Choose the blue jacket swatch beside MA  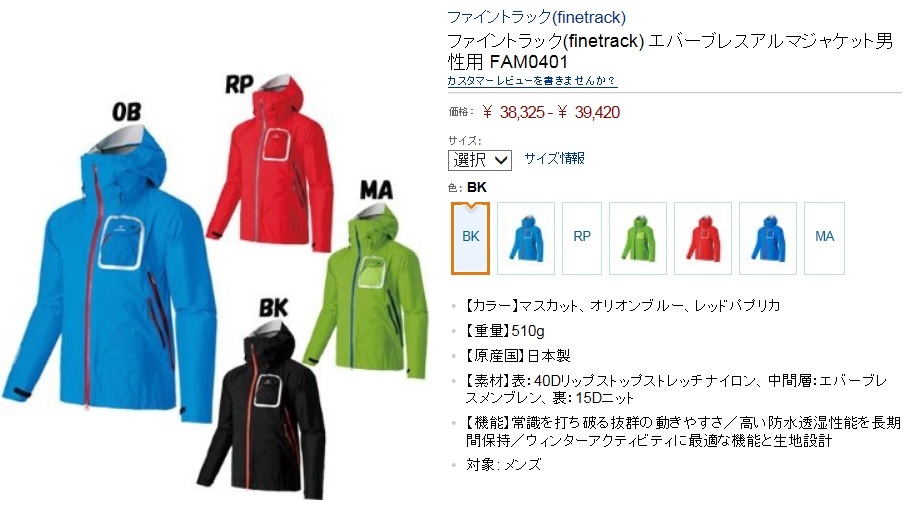(768, 238)
